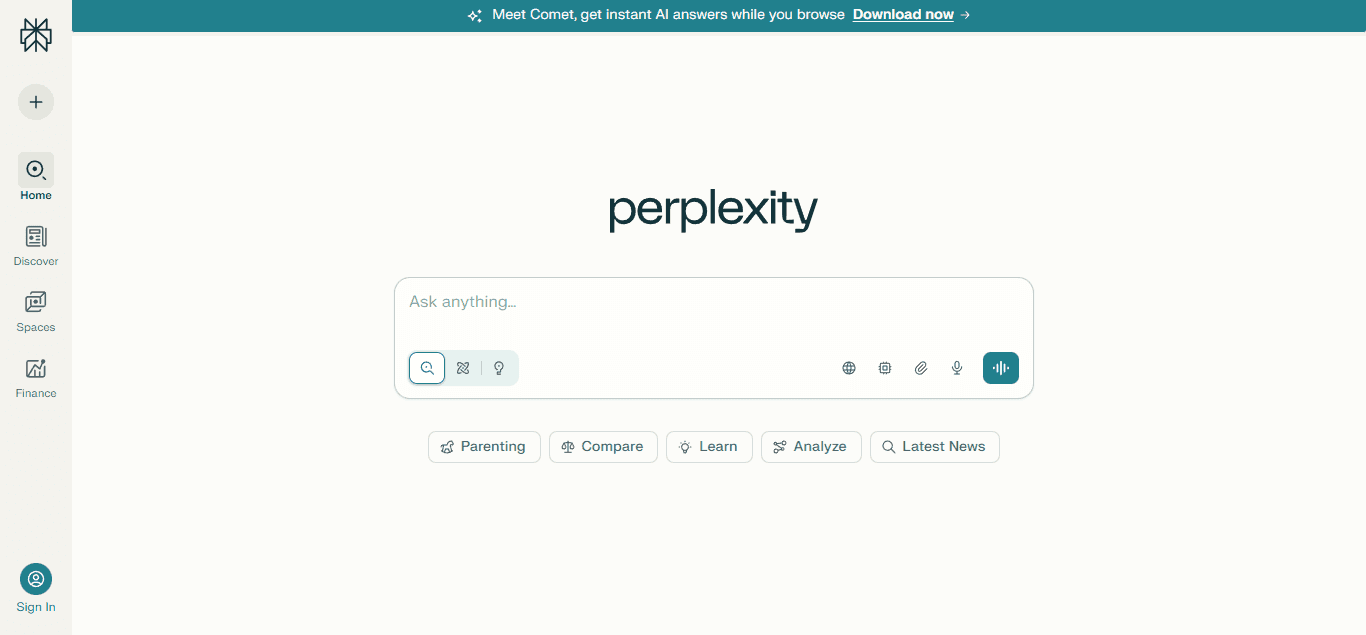Choose the Latest News suggestion

click(934, 446)
